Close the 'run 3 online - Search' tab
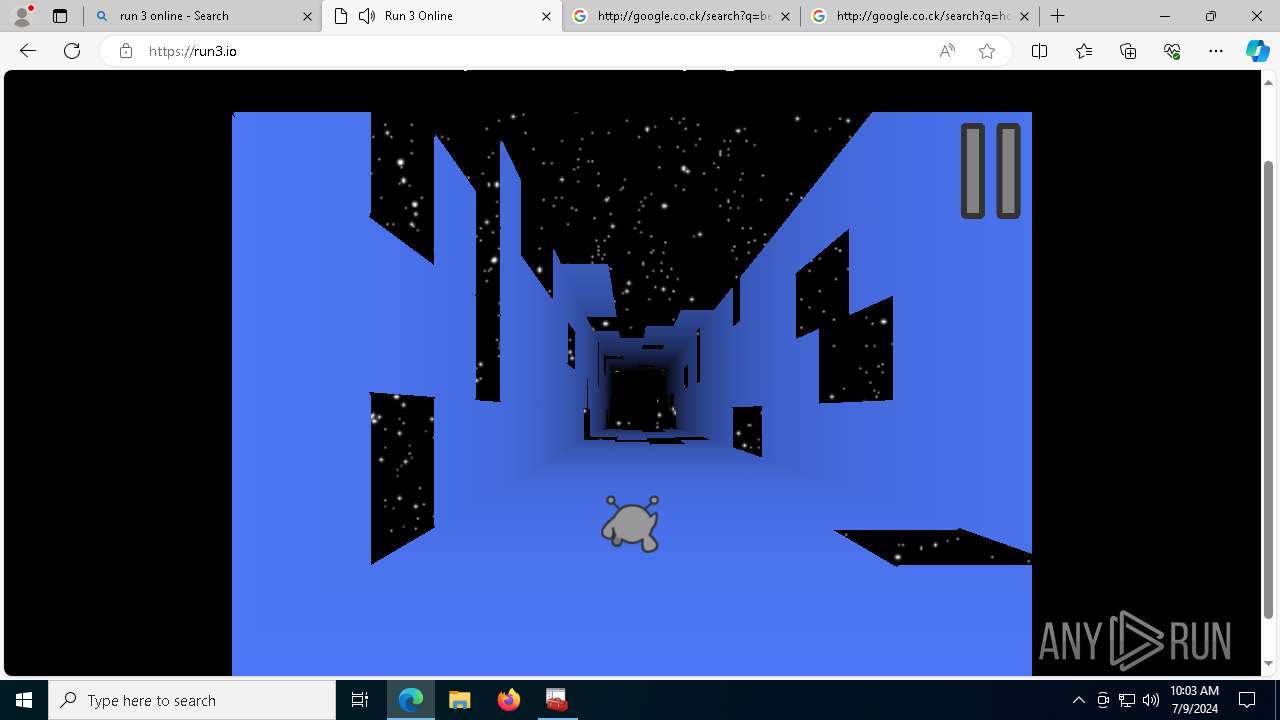 307,16
